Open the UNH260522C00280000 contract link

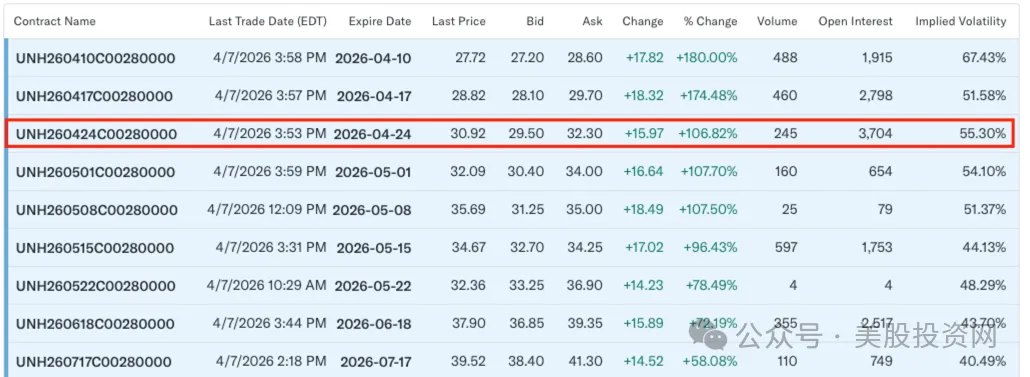tap(96, 286)
